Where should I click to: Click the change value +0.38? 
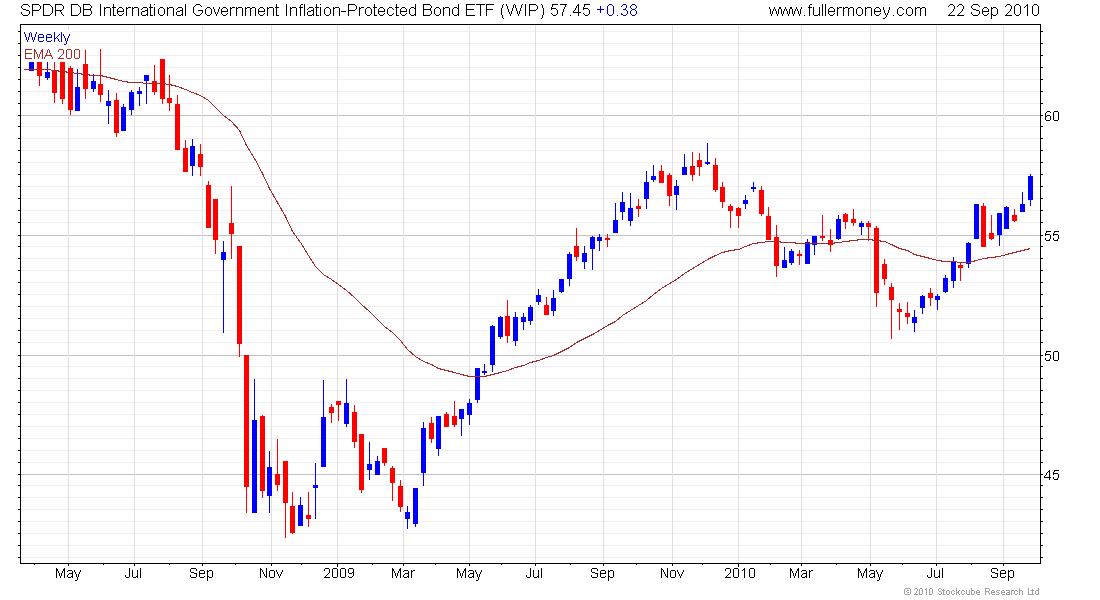[617, 11]
